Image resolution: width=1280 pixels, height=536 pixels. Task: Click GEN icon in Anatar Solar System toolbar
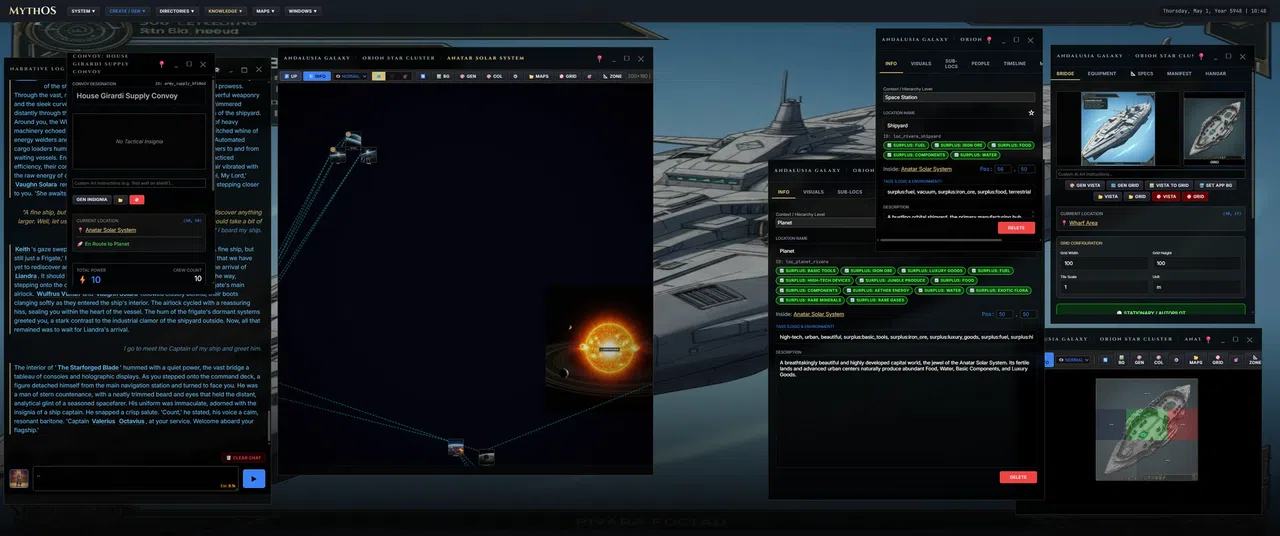click(467, 76)
